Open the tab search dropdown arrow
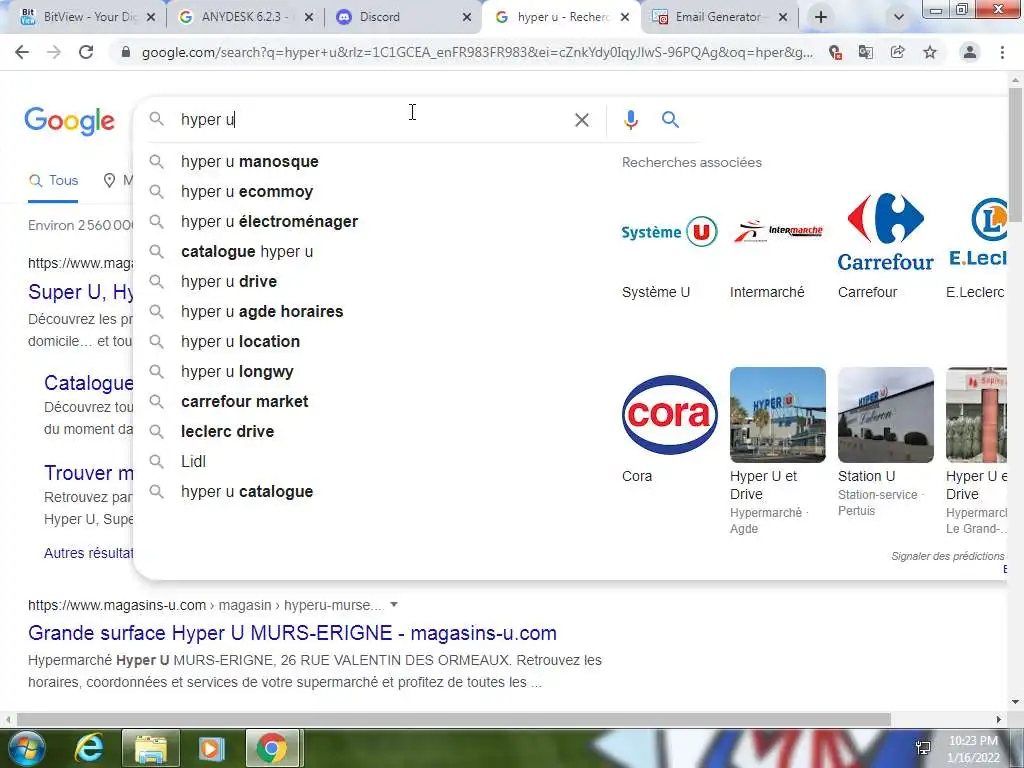The height and width of the screenshot is (768, 1024). coord(899,18)
